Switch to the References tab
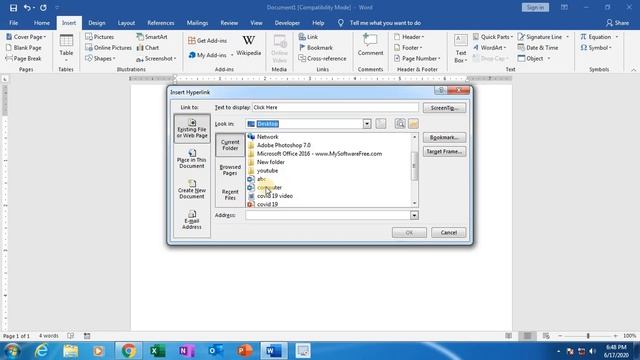Viewport: 640px width, 360px height. click(161, 23)
